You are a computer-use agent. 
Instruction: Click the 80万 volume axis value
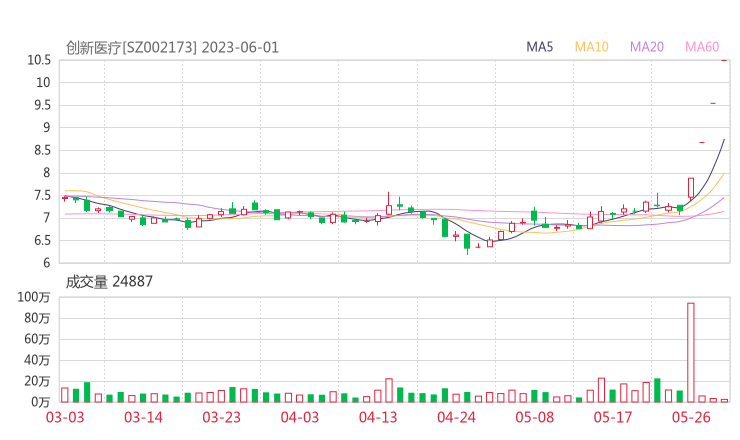click(37, 318)
